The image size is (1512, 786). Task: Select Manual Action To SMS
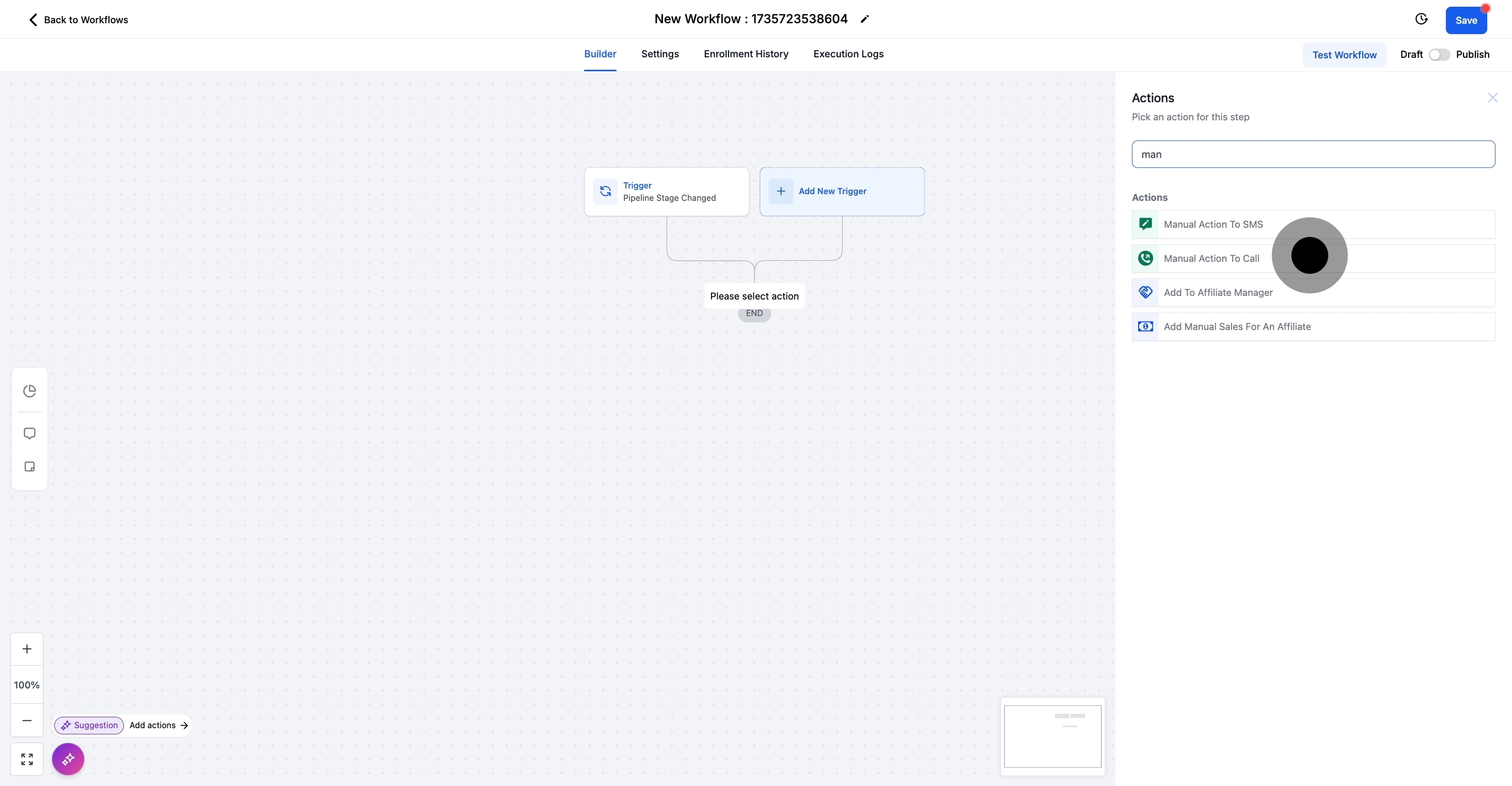point(1213,224)
